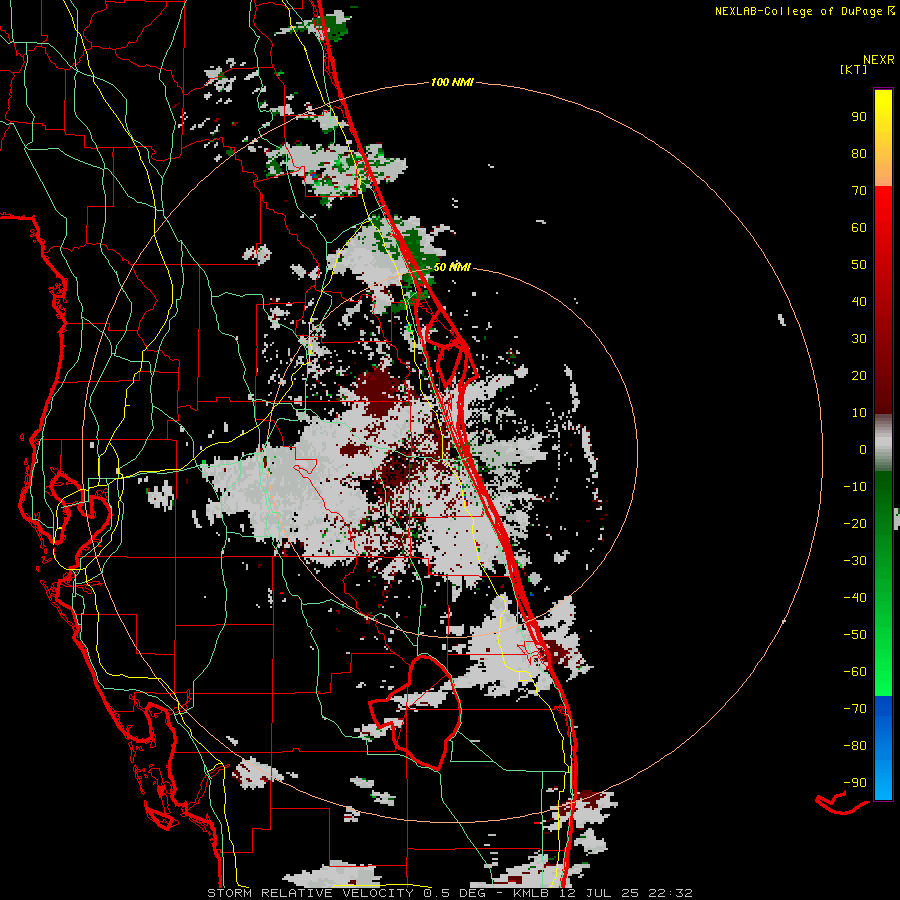The height and width of the screenshot is (900, 900).
Task: Click the positive 90 value on velocity scale
Action: click(x=859, y=117)
